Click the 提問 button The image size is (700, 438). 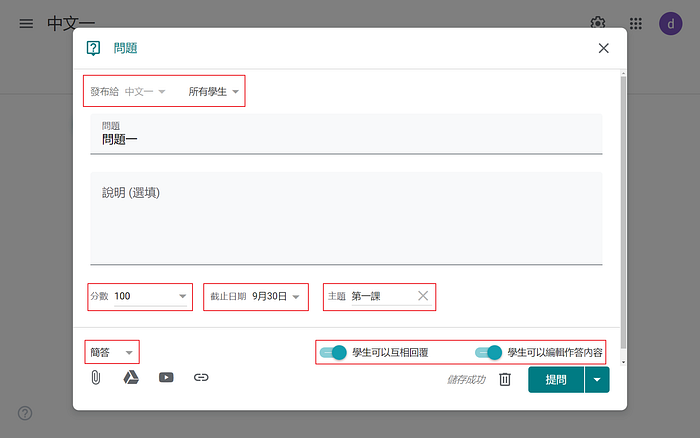pos(556,380)
